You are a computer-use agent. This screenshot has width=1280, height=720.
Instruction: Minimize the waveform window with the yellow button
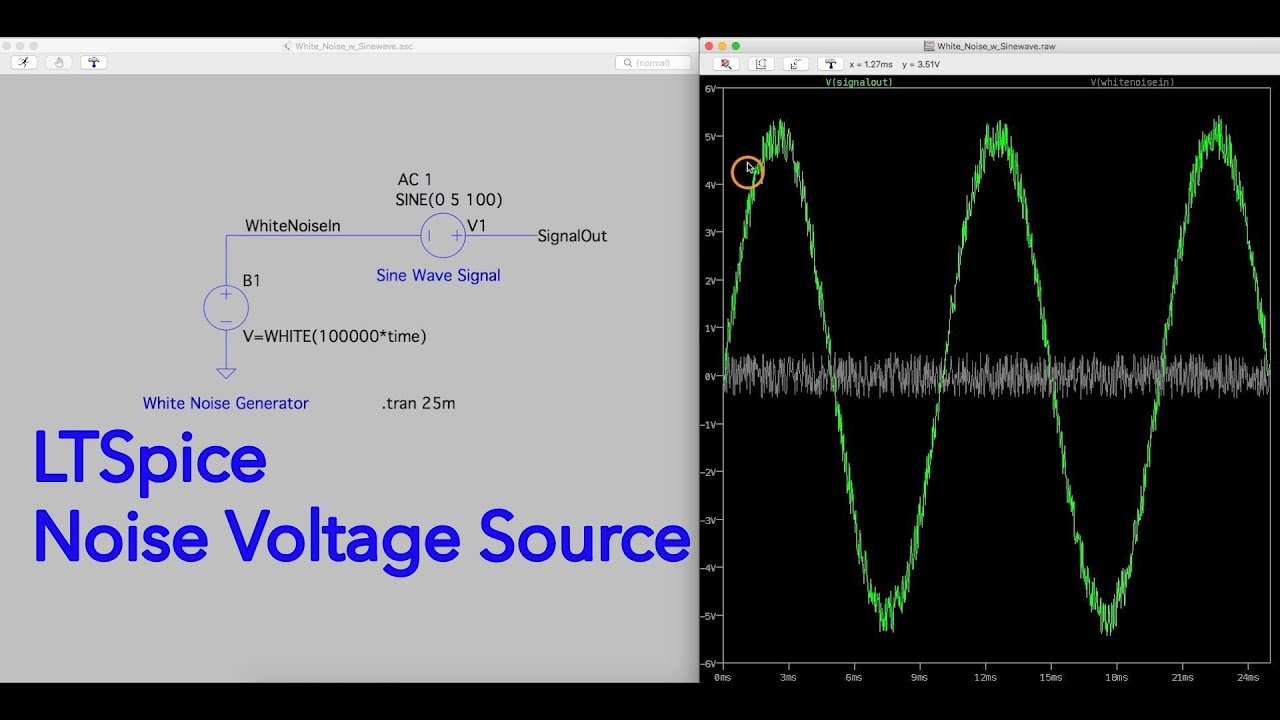(722, 46)
